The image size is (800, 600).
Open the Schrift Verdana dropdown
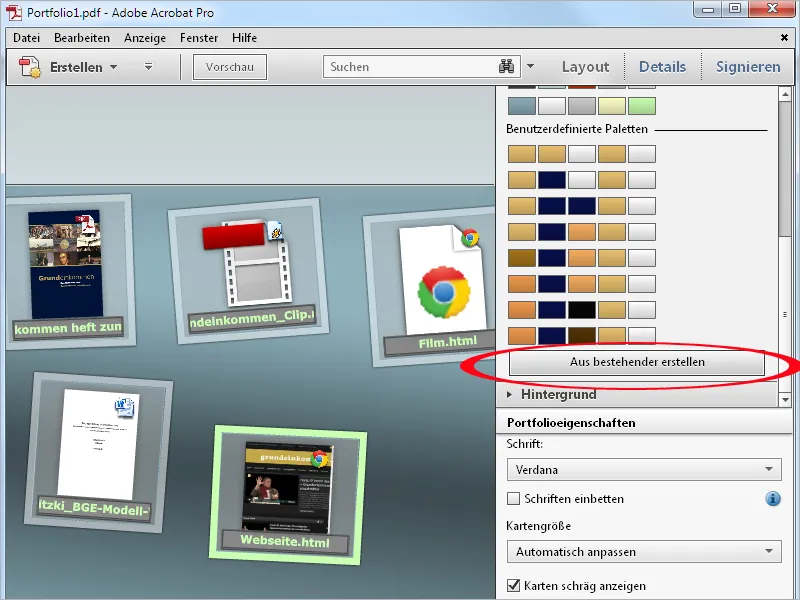pos(644,469)
